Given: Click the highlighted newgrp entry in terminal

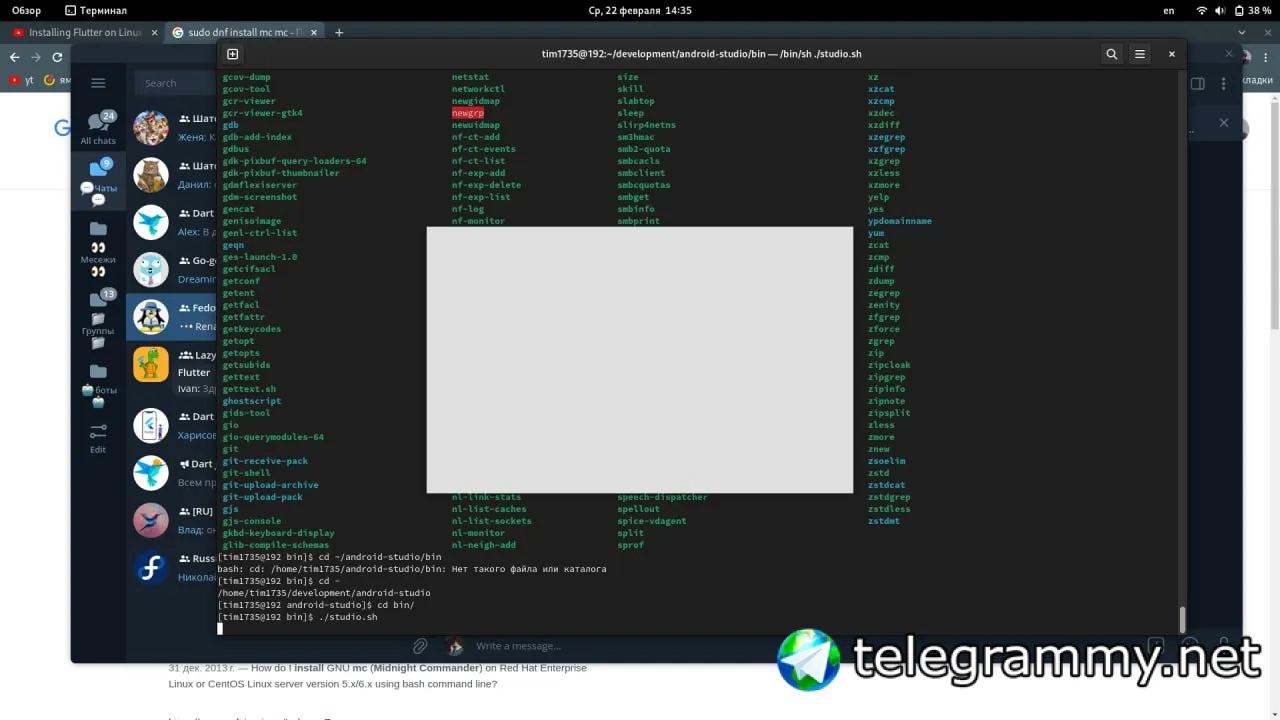Looking at the screenshot, I should (x=468, y=113).
